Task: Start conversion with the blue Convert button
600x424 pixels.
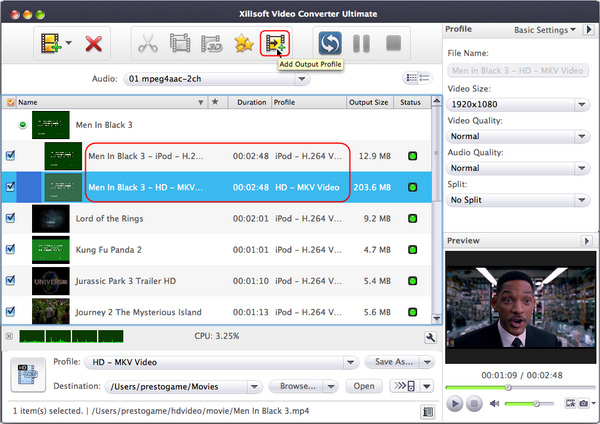Action: [330, 43]
